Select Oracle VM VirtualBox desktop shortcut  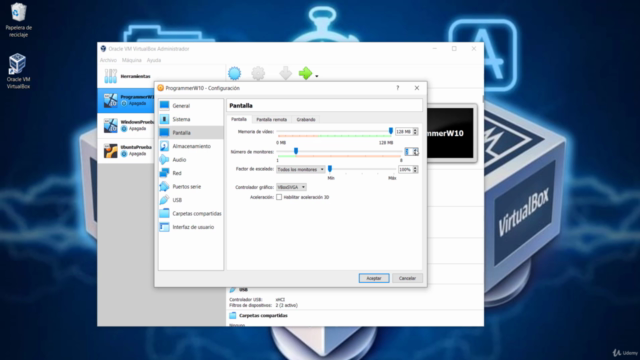[18, 71]
